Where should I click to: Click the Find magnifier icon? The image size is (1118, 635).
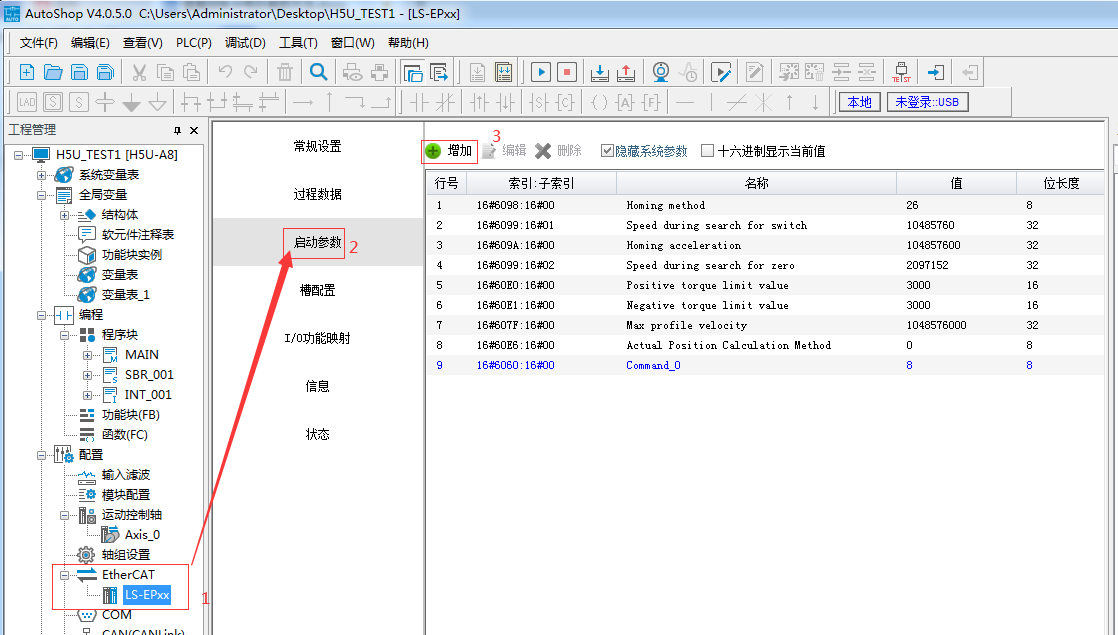pos(319,72)
